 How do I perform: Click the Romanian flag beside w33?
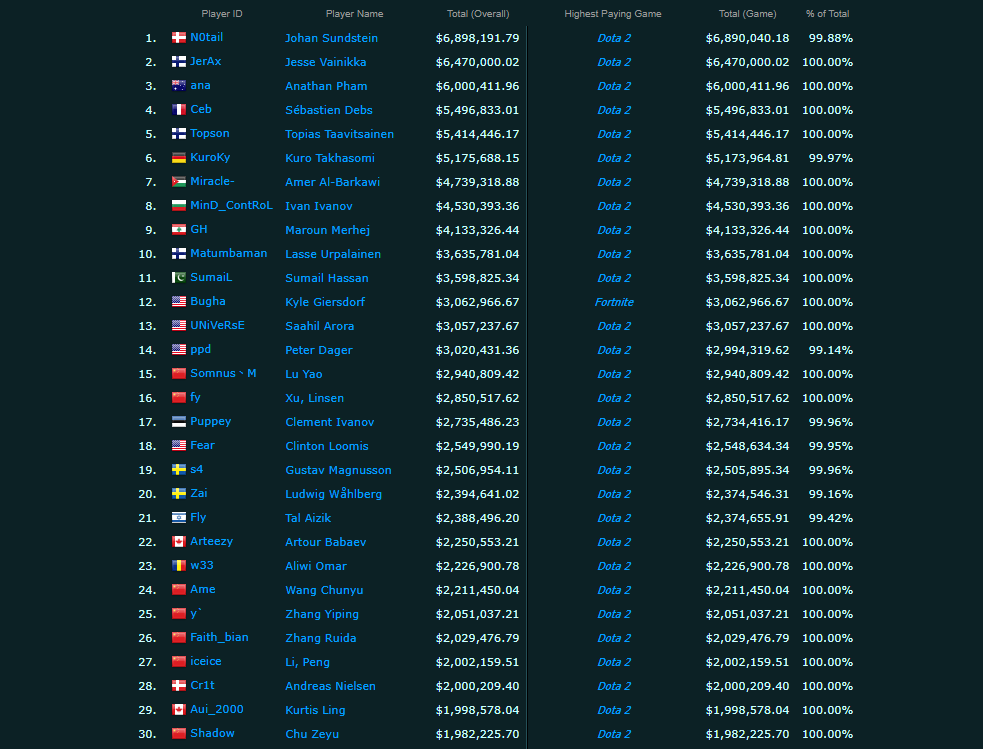179,565
